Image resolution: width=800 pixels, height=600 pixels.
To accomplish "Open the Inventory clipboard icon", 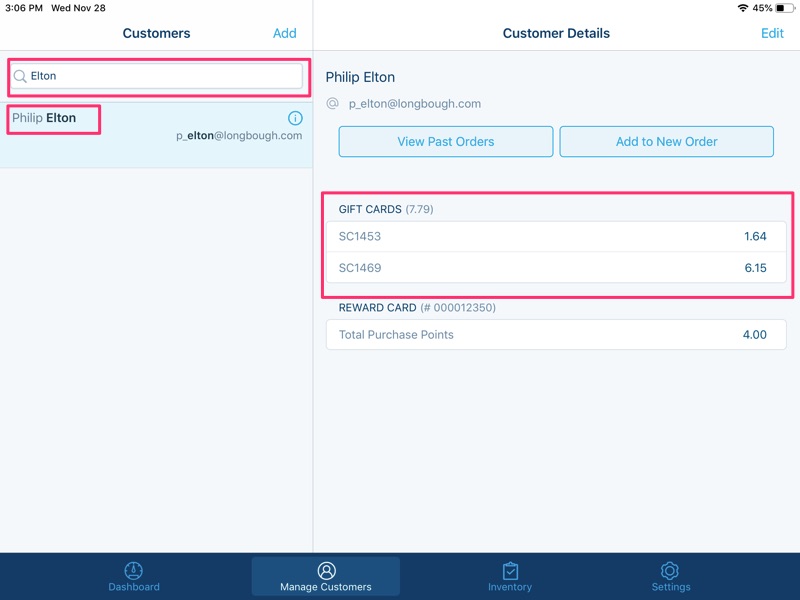I will [x=511, y=570].
